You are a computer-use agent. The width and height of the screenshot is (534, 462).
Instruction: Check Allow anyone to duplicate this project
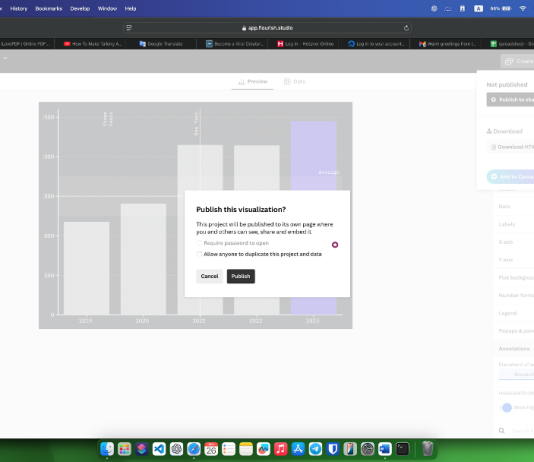click(x=199, y=254)
